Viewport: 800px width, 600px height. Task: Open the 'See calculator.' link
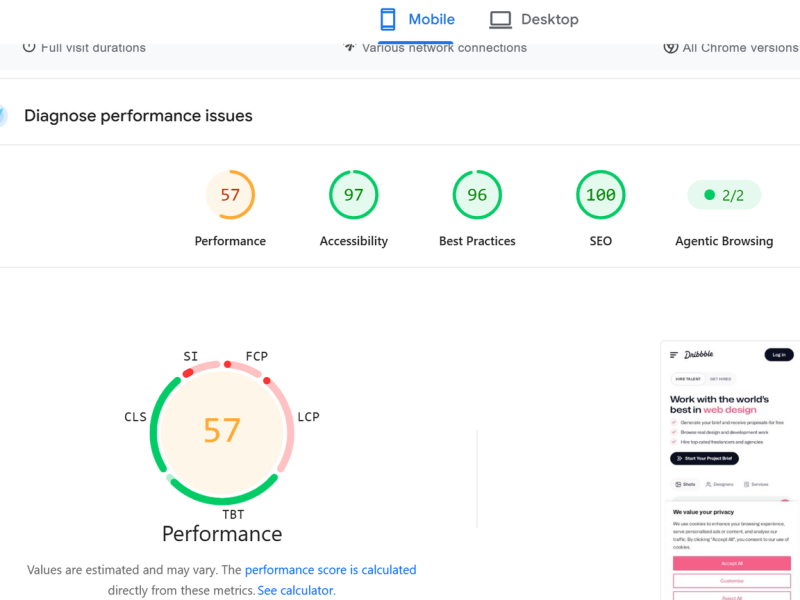tap(296, 590)
